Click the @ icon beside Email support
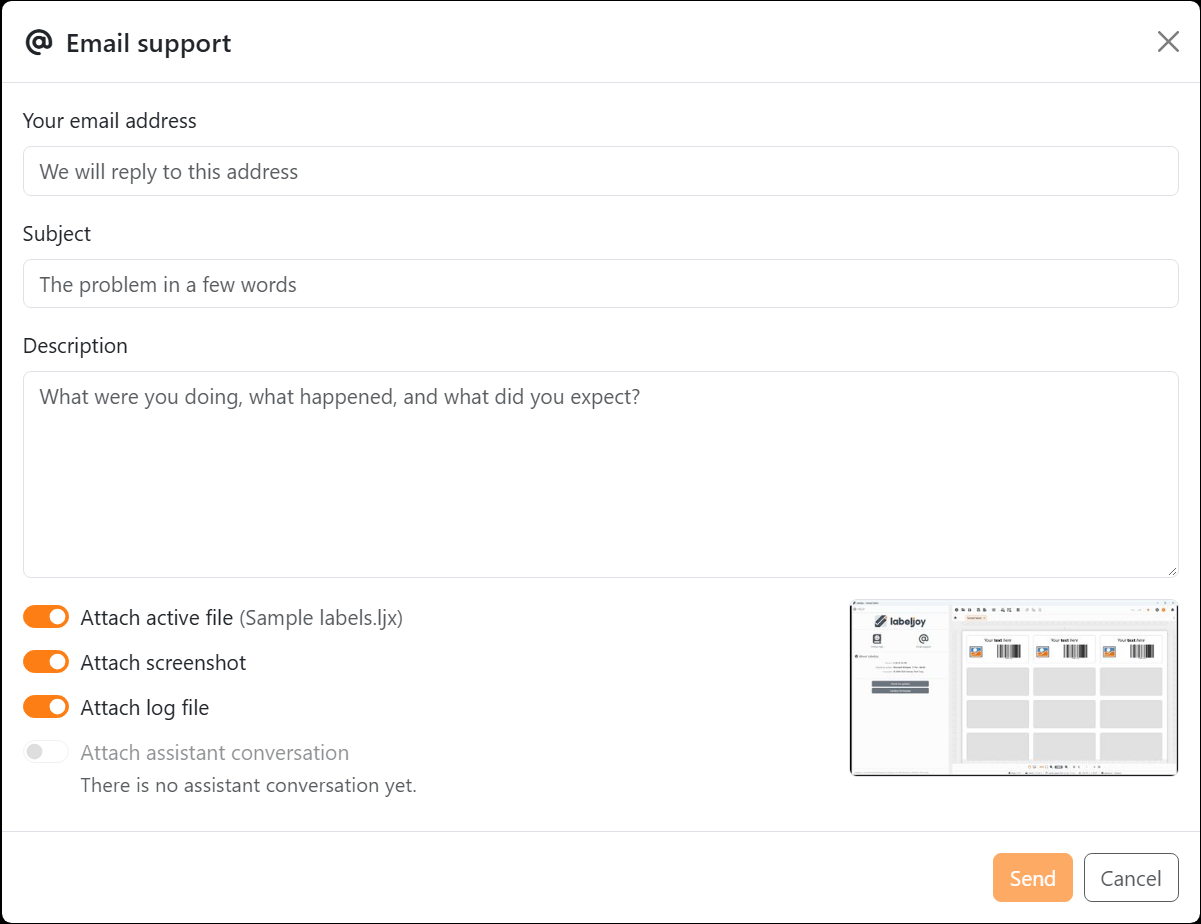The image size is (1201, 924). tap(38, 42)
